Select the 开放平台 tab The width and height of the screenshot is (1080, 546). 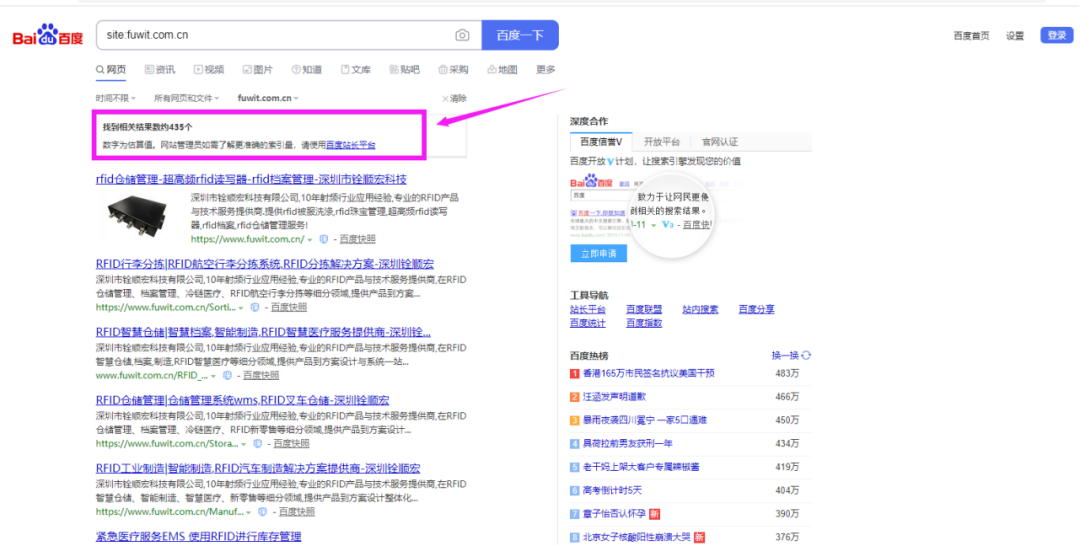point(661,142)
